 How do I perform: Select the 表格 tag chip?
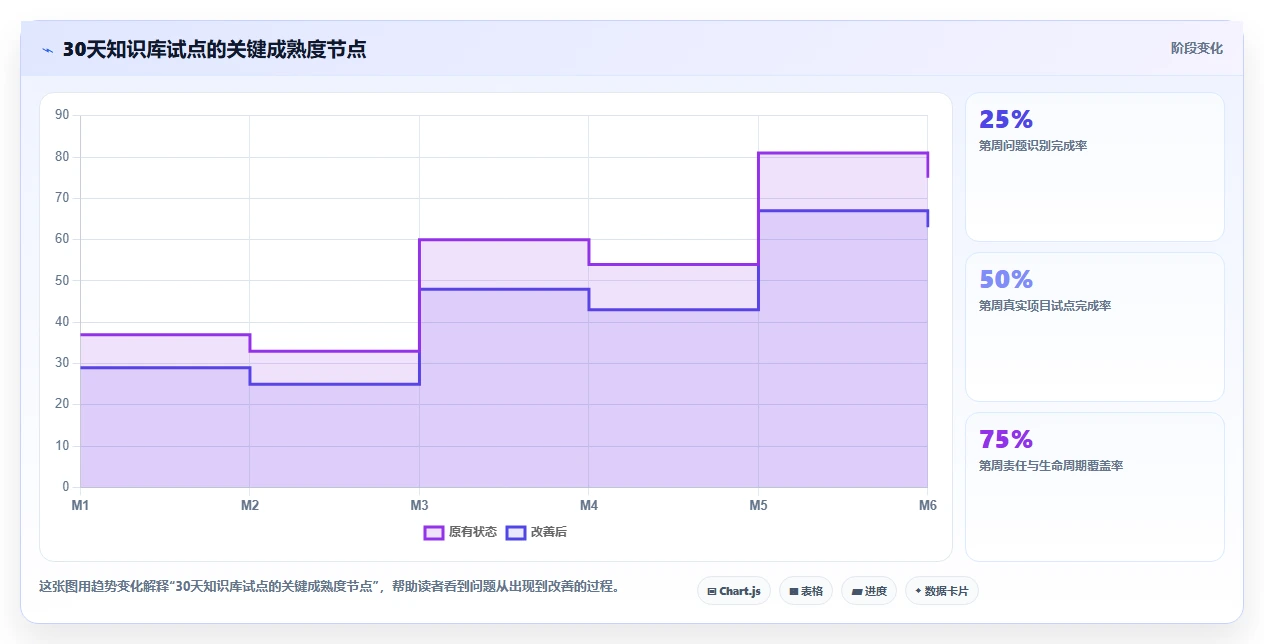[x=806, y=591]
